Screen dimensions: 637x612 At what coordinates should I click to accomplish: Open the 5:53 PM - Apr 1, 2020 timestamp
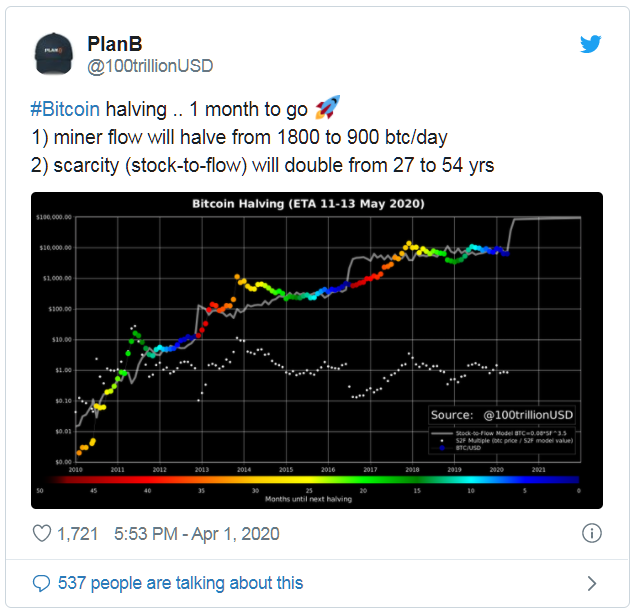coord(197,534)
